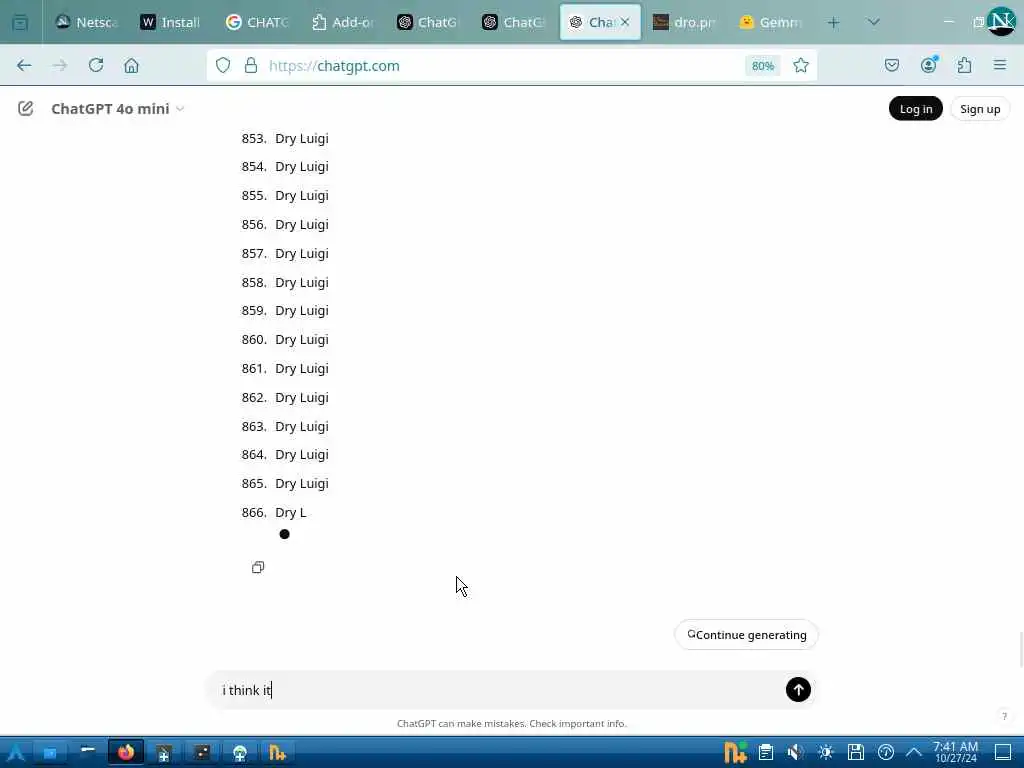Viewport: 1024px width, 768px height.
Task: Click Continue generating
Action: [746, 635]
